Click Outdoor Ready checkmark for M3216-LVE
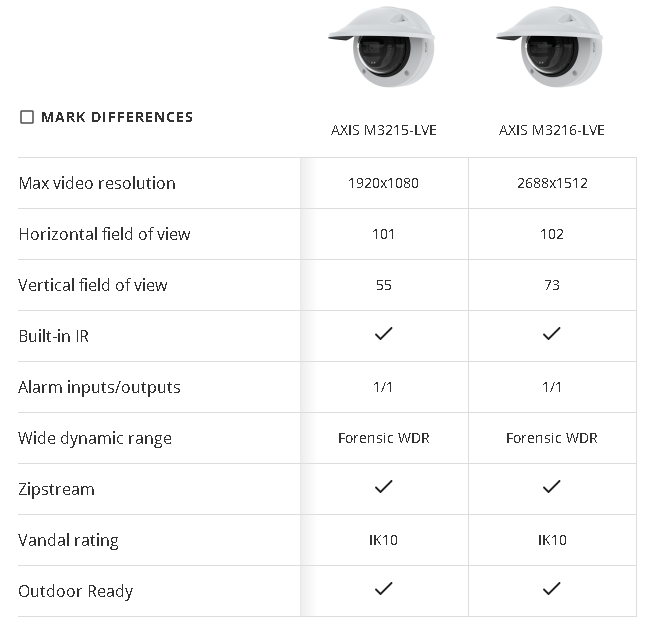This screenshot has width=663, height=632. tap(551, 590)
